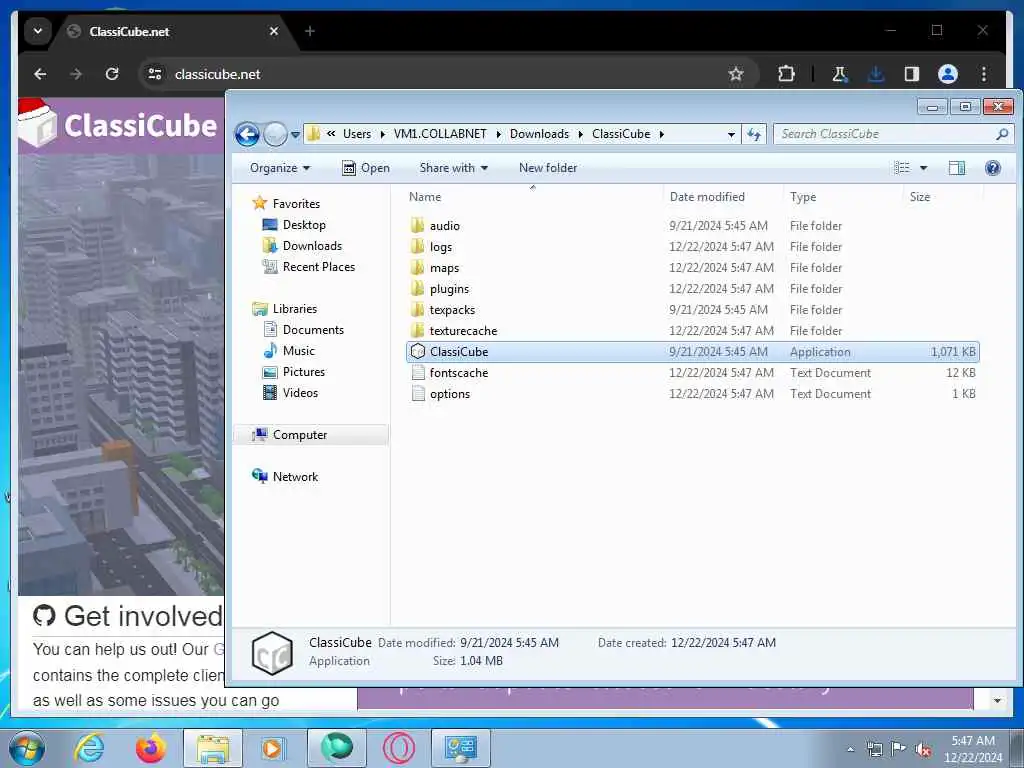Select the plugins folder icon
Viewport: 1024px width, 768px height.
tap(418, 288)
